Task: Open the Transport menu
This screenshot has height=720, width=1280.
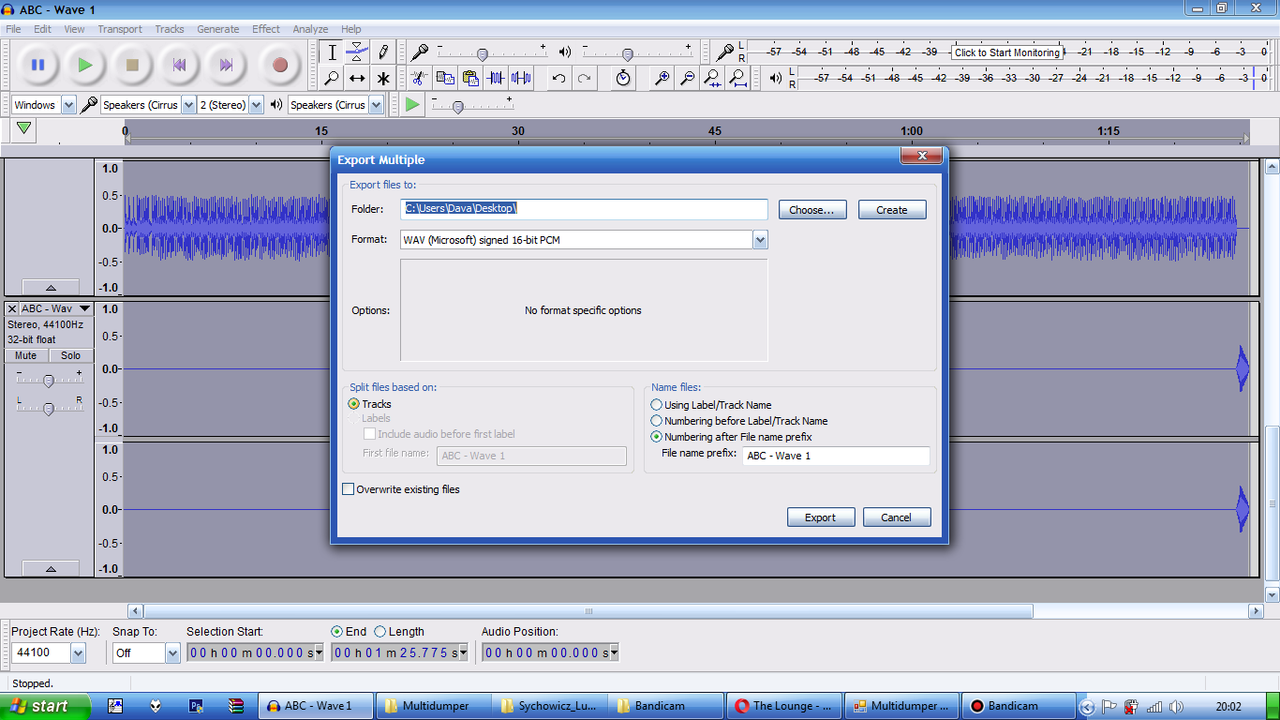Action: (x=120, y=29)
